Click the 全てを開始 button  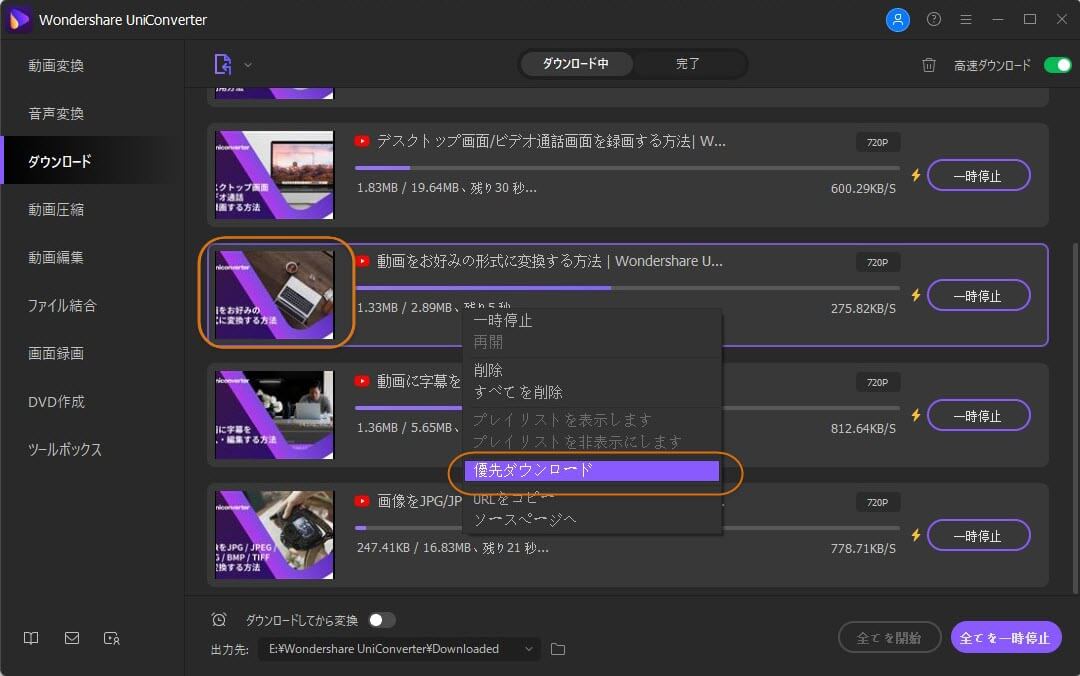[x=889, y=637]
